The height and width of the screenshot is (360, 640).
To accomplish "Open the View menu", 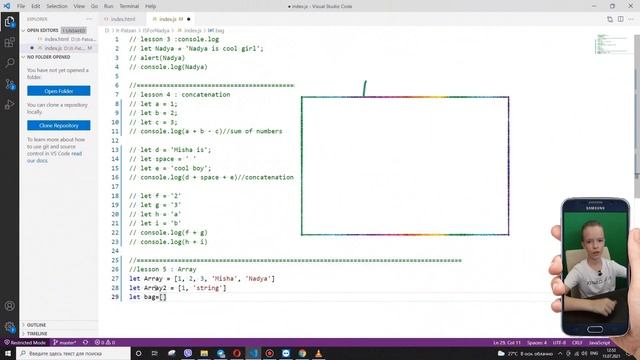I will [79, 6].
